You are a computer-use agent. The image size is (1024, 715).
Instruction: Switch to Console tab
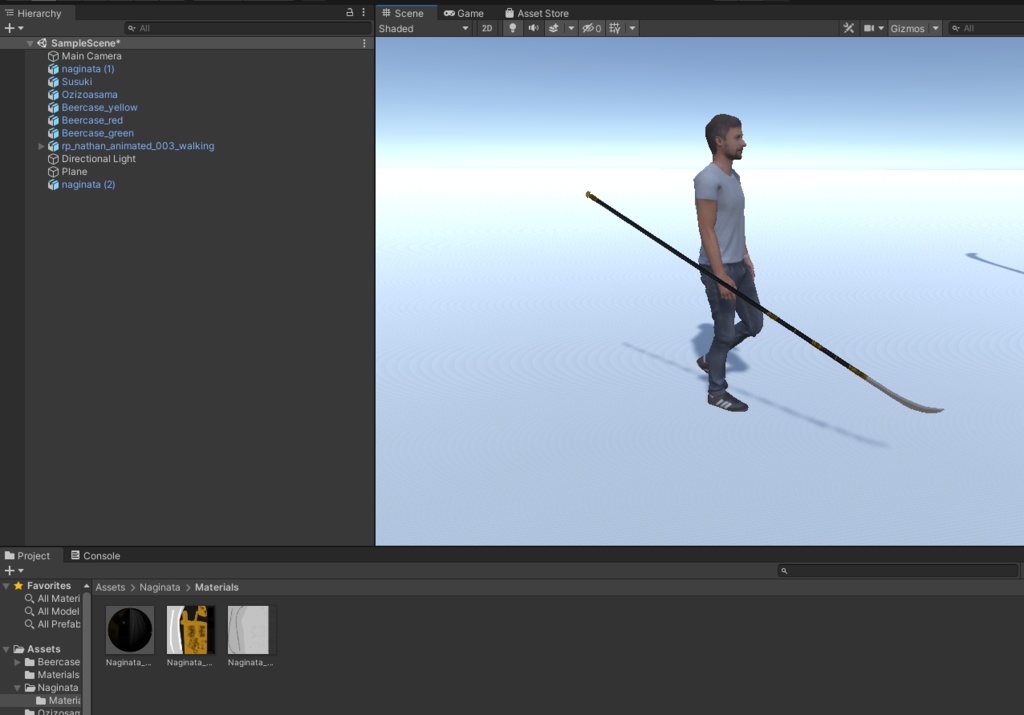pos(95,556)
